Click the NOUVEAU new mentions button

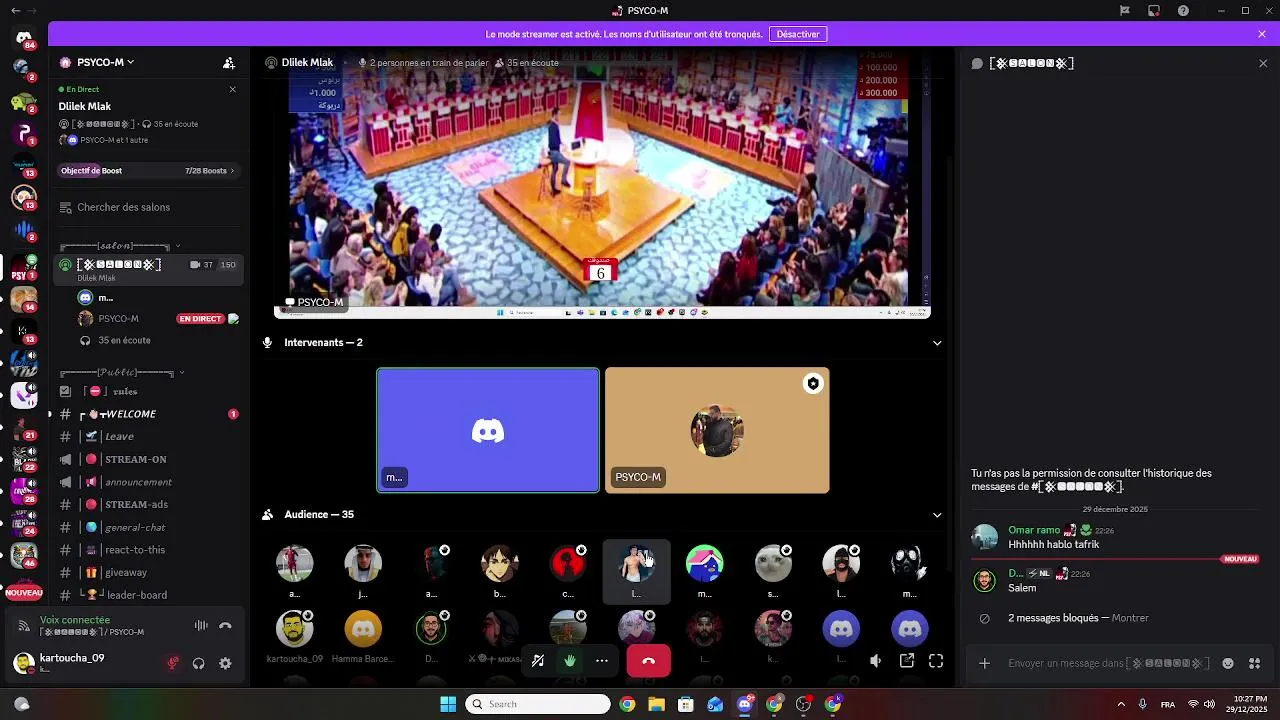pos(24,593)
